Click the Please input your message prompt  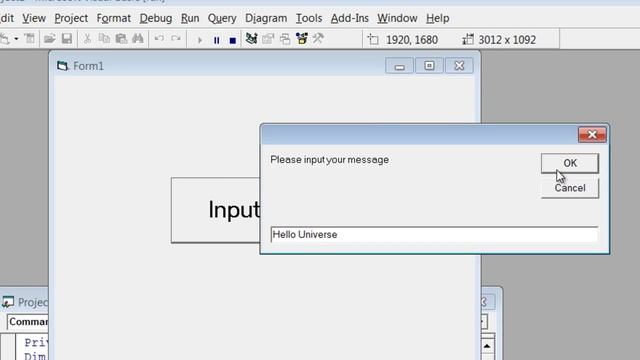pos(329,160)
